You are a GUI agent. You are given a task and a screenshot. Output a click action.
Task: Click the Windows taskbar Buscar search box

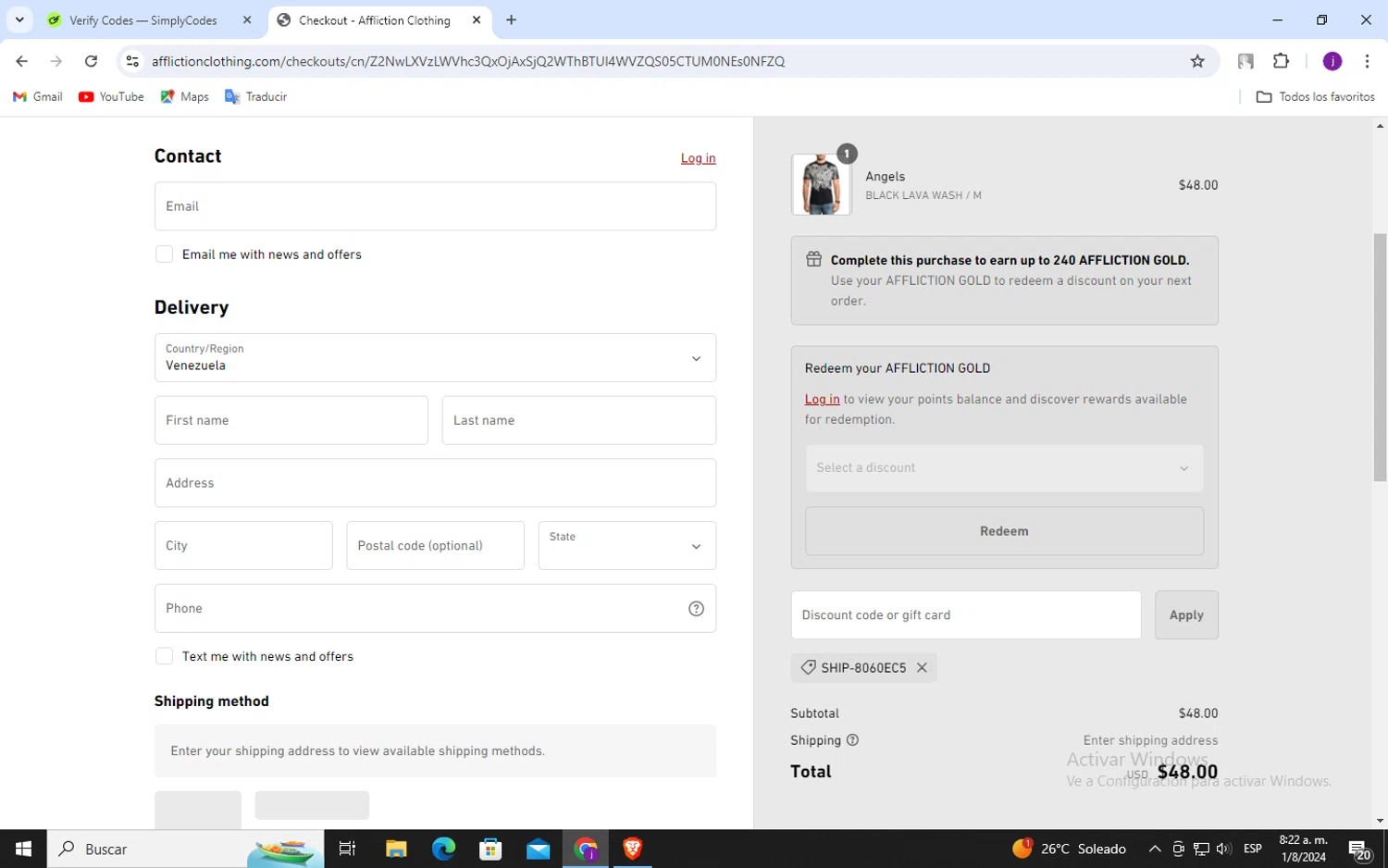185,849
